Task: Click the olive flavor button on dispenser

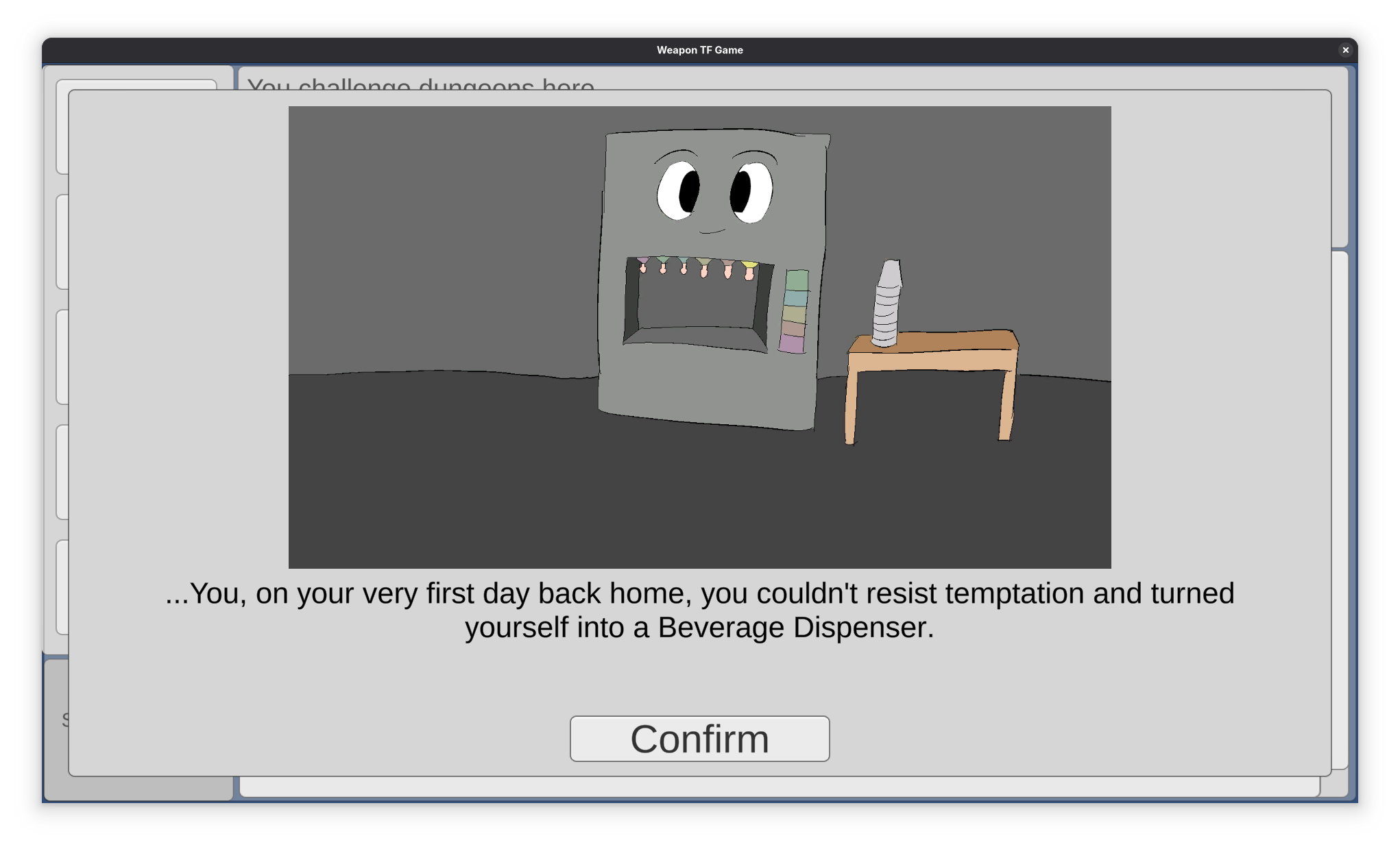Action: (794, 313)
